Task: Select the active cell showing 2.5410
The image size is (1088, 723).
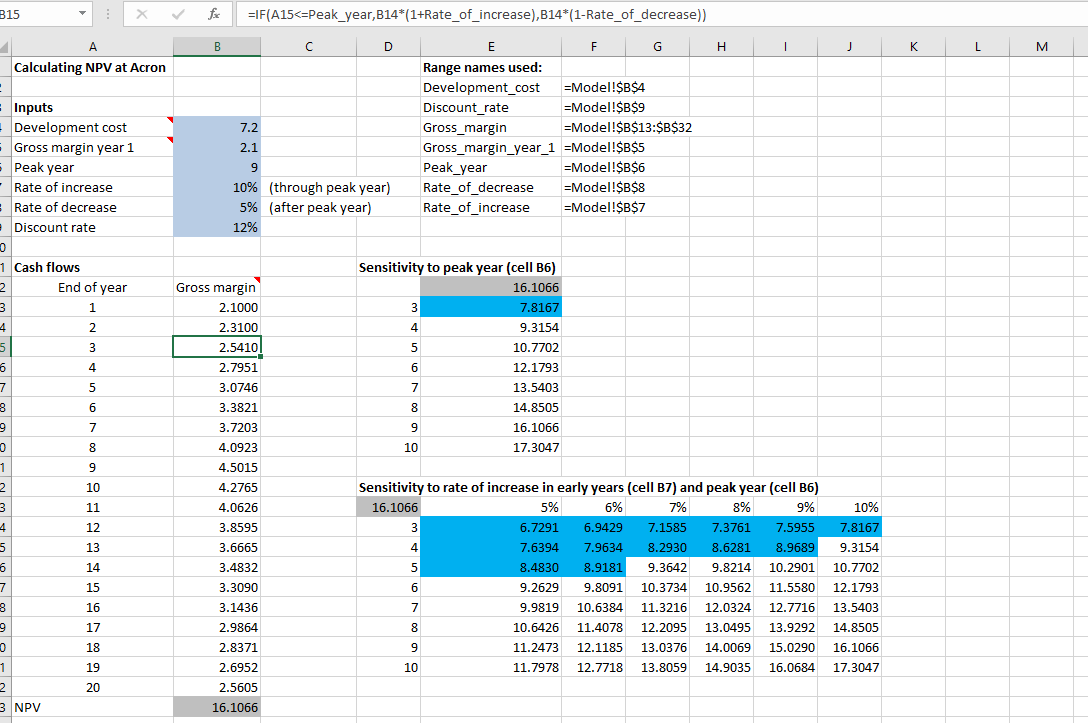Action: click(217, 346)
